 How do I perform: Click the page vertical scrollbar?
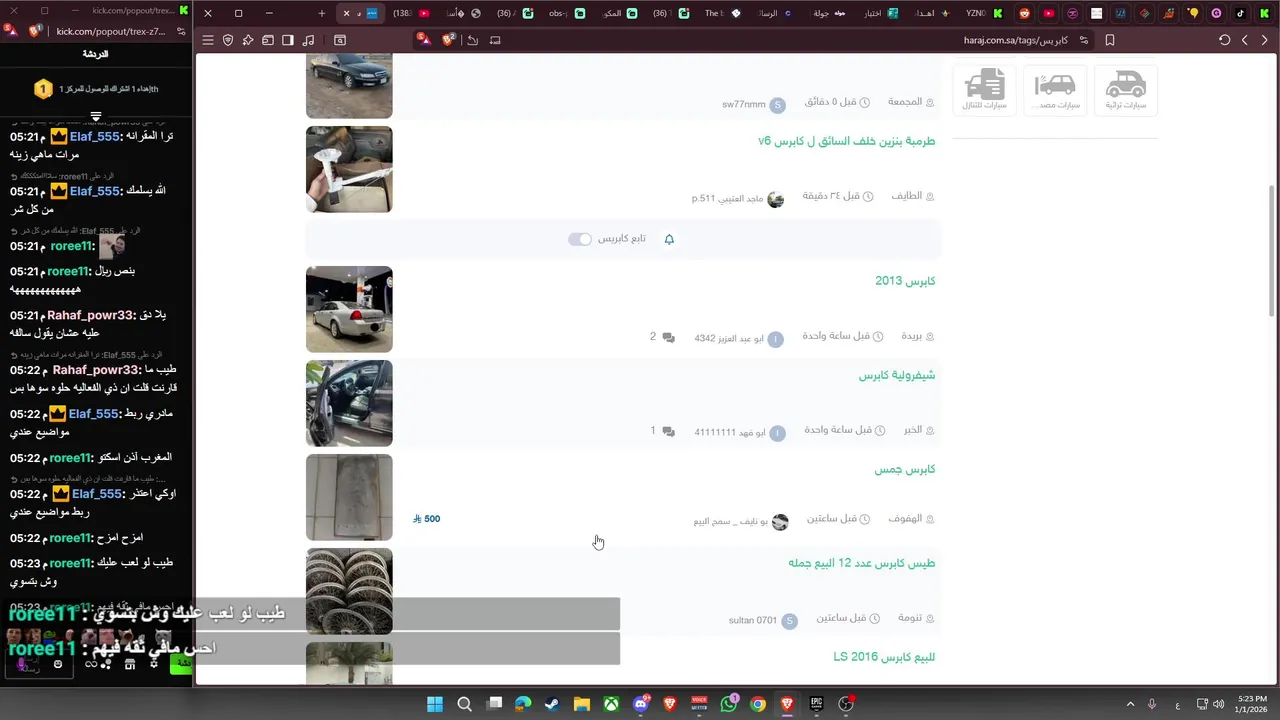[x=1272, y=250]
